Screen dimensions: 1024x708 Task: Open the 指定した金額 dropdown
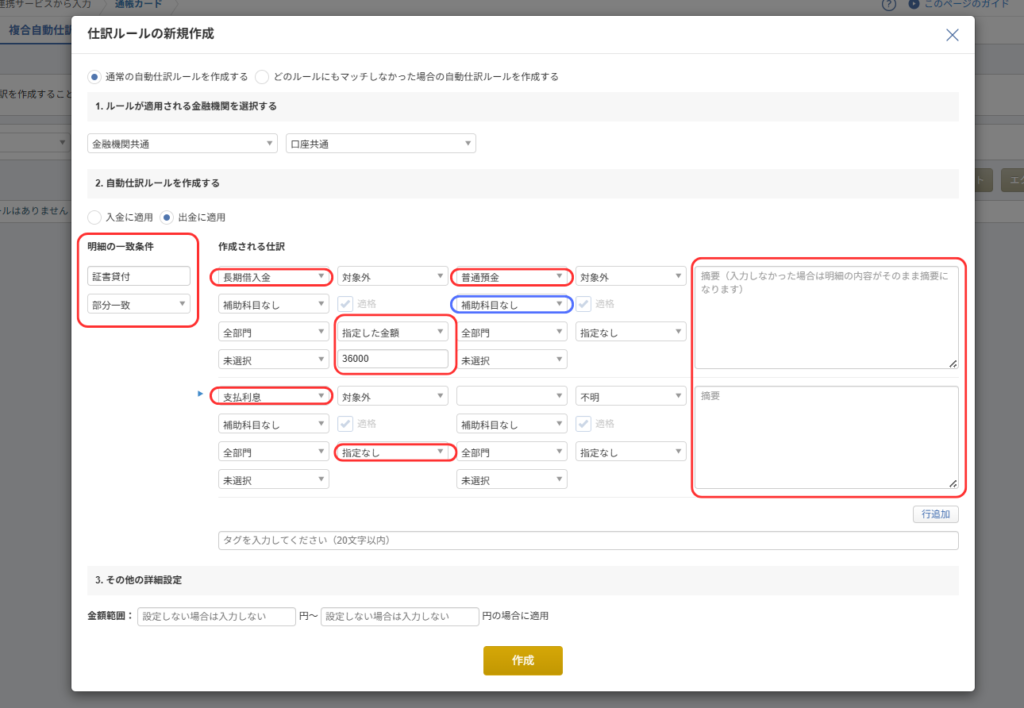point(392,331)
